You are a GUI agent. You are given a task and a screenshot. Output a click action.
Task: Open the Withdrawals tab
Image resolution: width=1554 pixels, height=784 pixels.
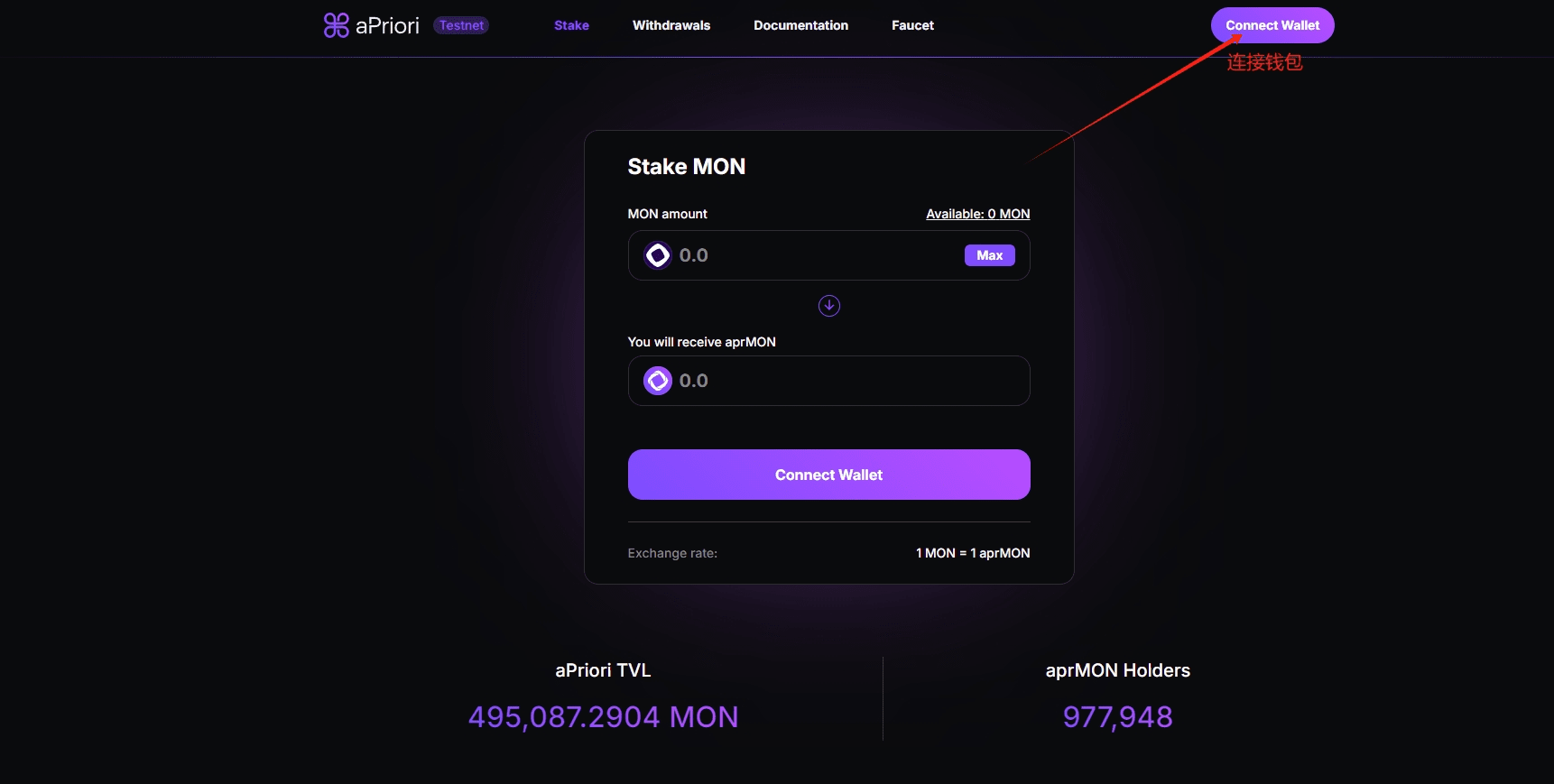[671, 25]
